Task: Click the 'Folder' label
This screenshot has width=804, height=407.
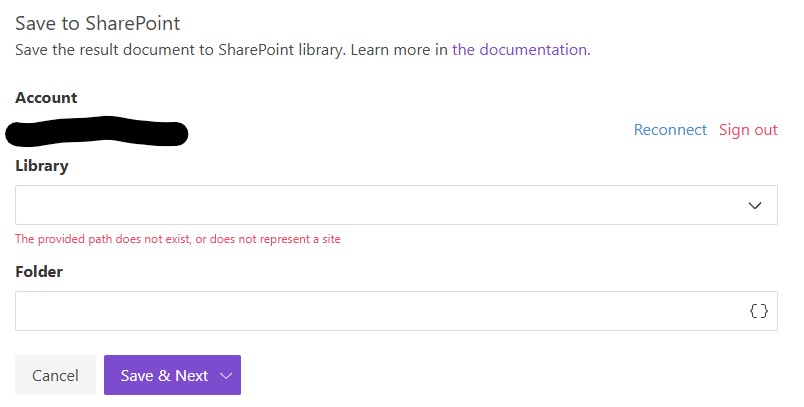Action: click(x=39, y=272)
